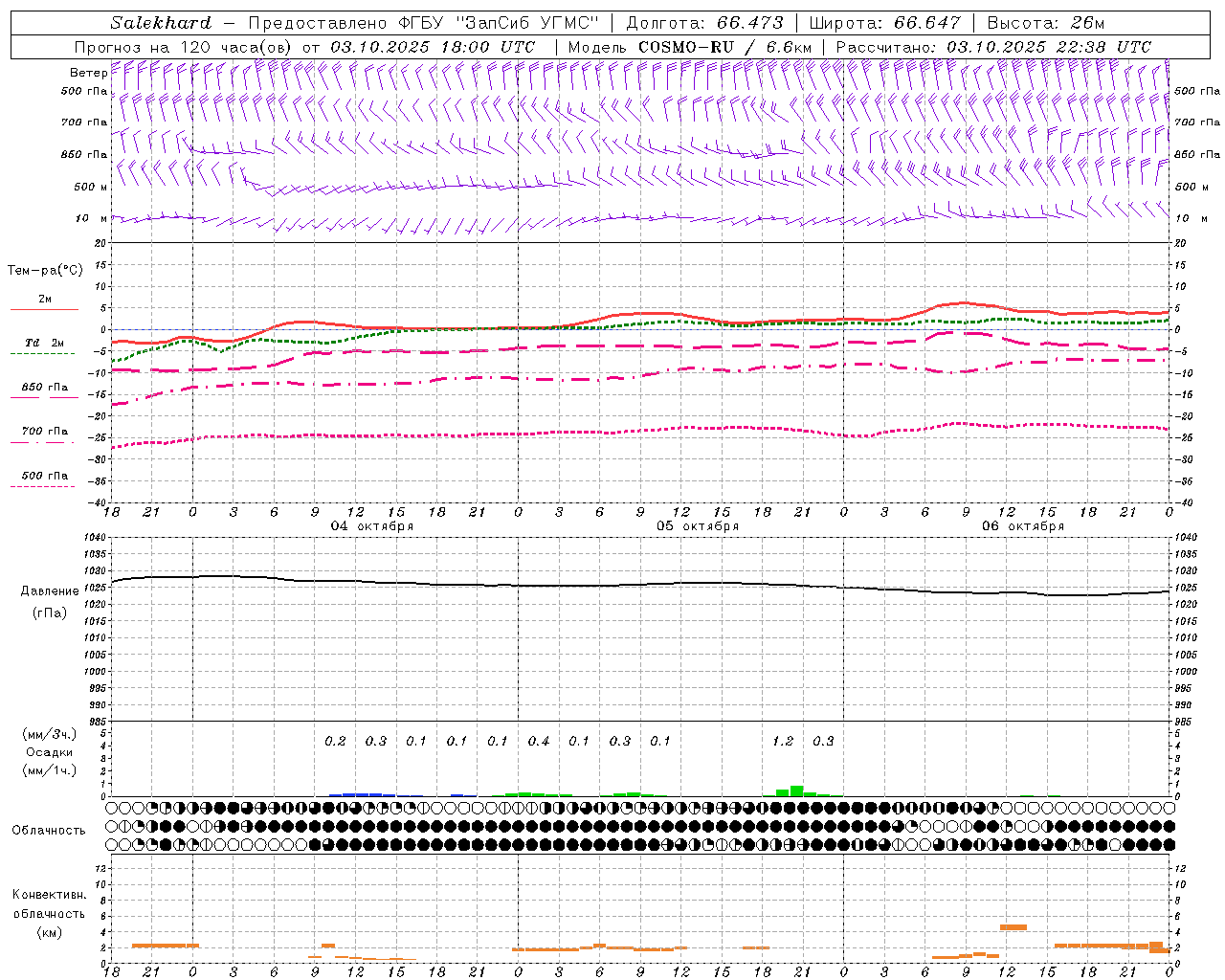Viewport: 1225px width, 980px height.
Task: Click the Модель COSMO-RU / 6.6км label
Action: tap(690, 47)
